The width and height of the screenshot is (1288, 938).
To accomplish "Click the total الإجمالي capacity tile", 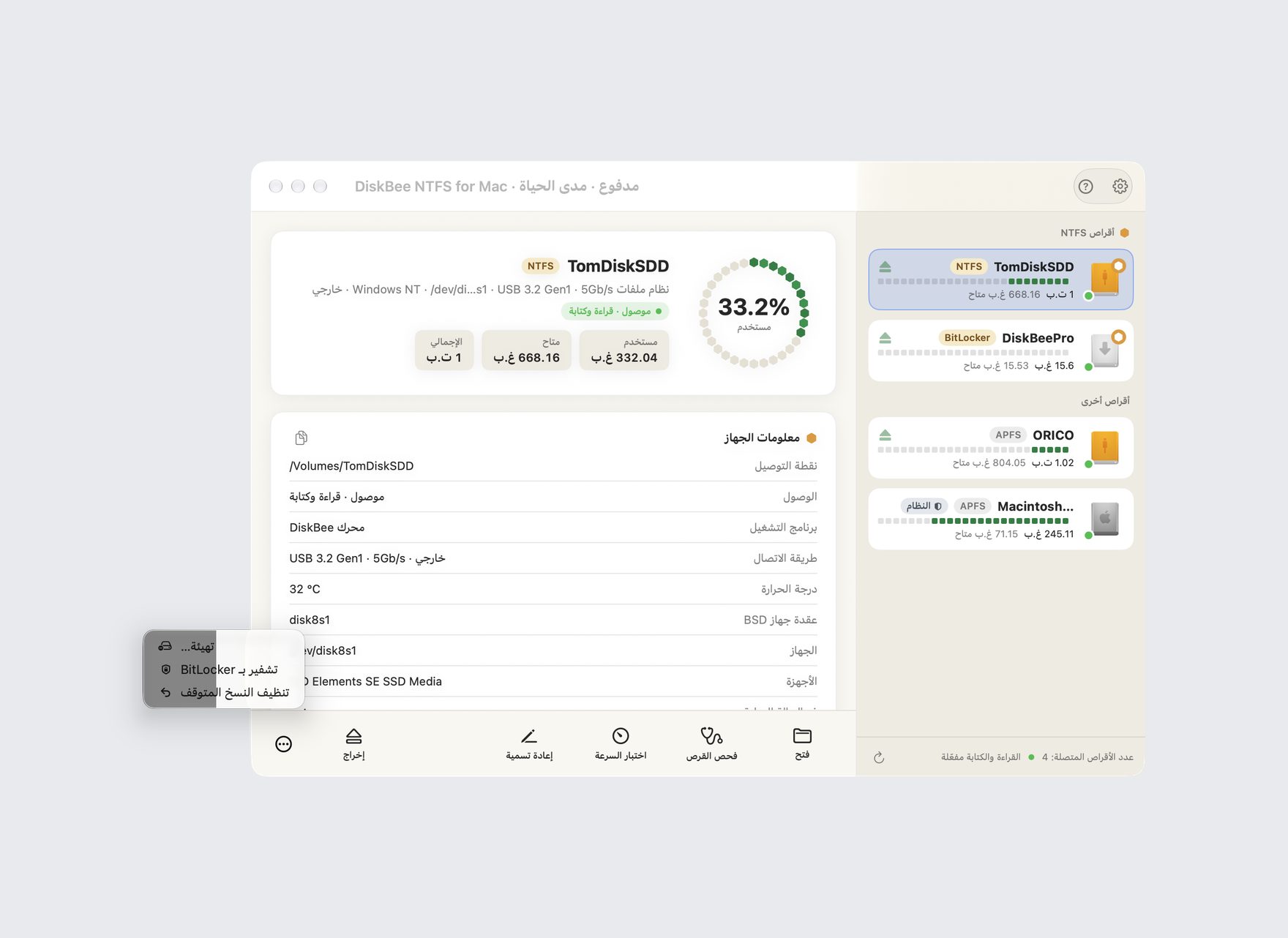I will pos(444,350).
